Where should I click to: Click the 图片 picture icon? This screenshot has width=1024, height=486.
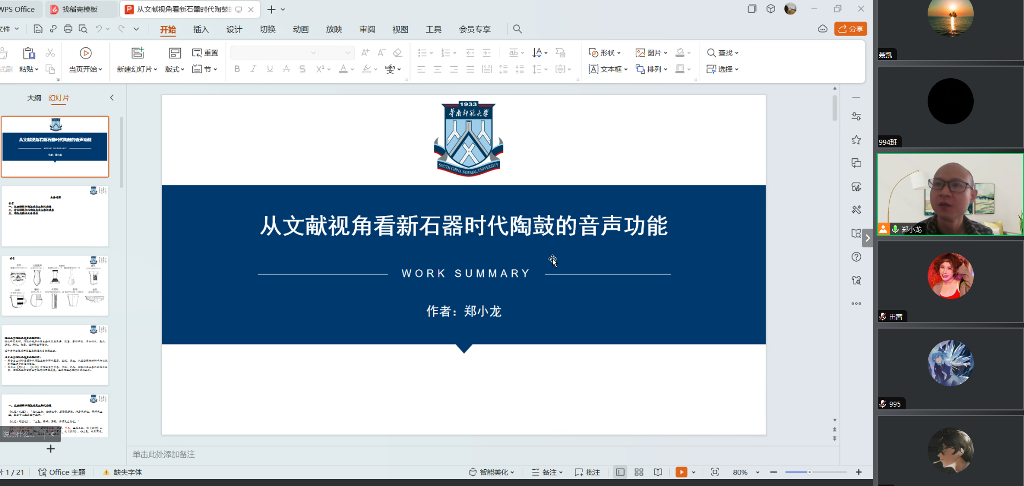pos(649,52)
